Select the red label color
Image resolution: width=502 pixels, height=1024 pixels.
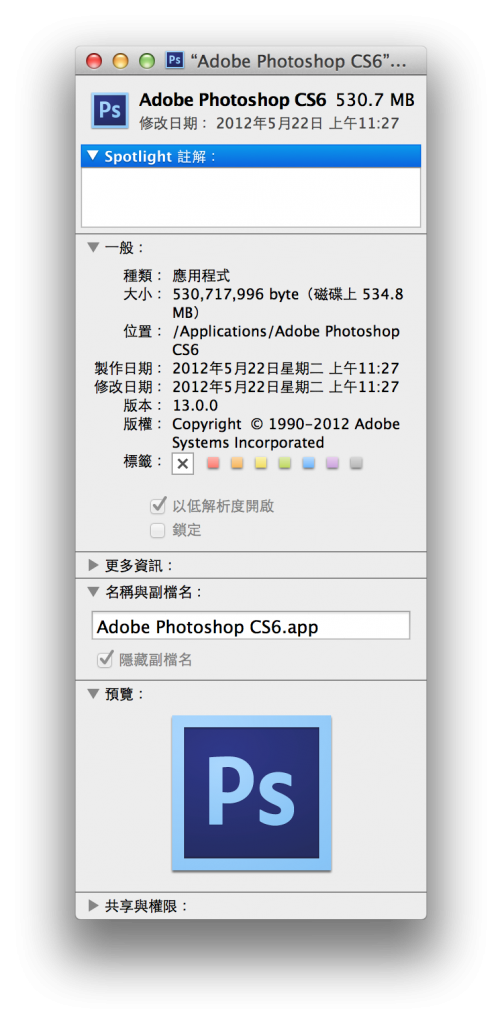click(x=213, y=463)
